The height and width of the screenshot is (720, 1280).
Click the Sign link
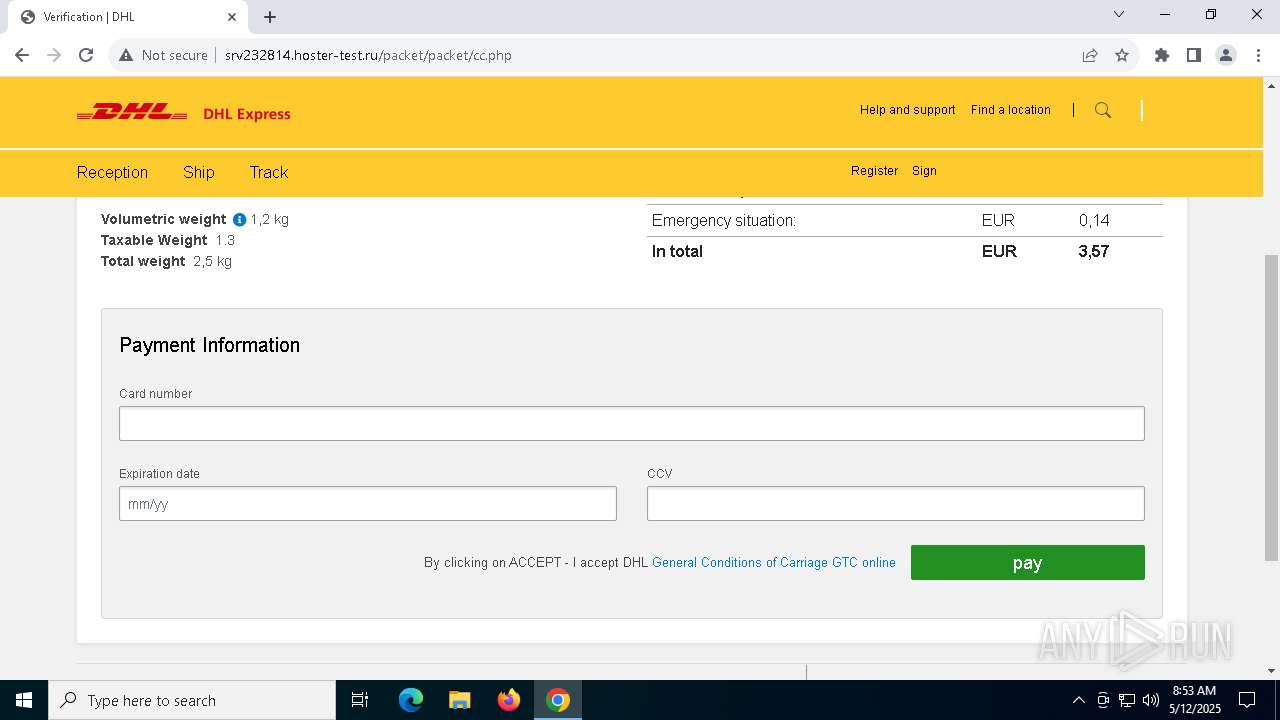coord(924,171)
